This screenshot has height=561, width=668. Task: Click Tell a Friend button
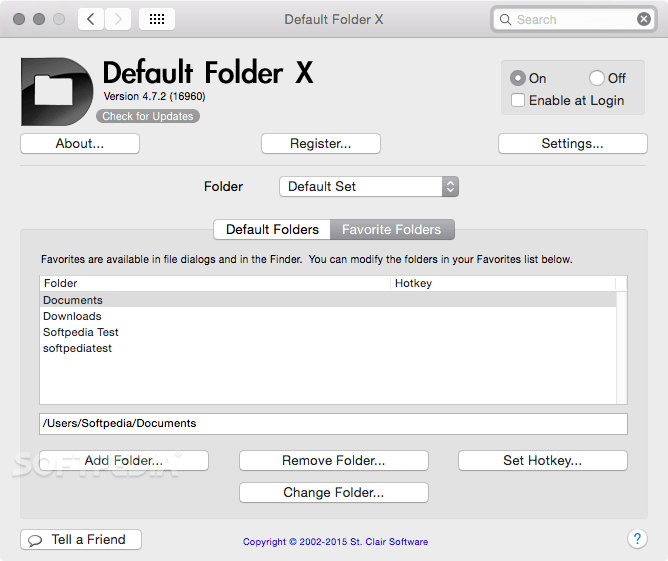coord(81,540)
